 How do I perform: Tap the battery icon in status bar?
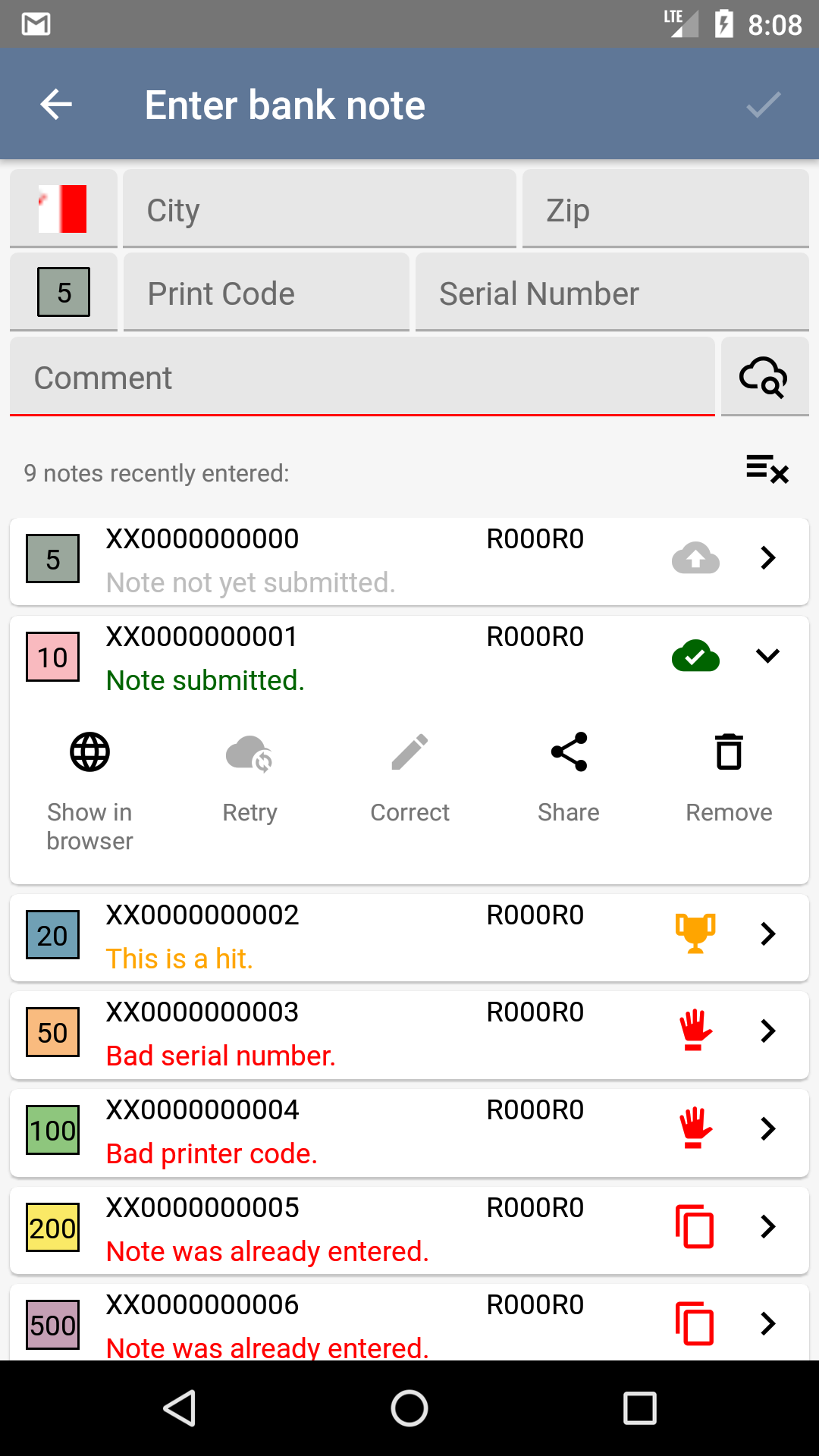(724, 24)
